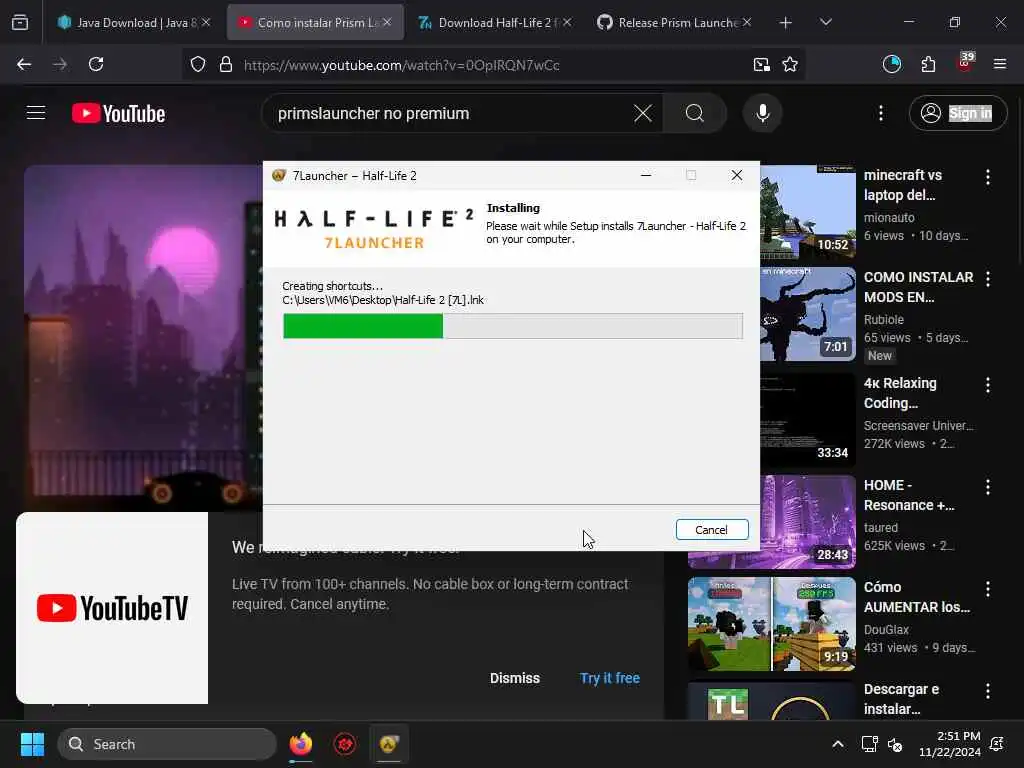Open options for 4K Relaxing Coding video
Screen dimensions: 1024x768
coord(987,385)
